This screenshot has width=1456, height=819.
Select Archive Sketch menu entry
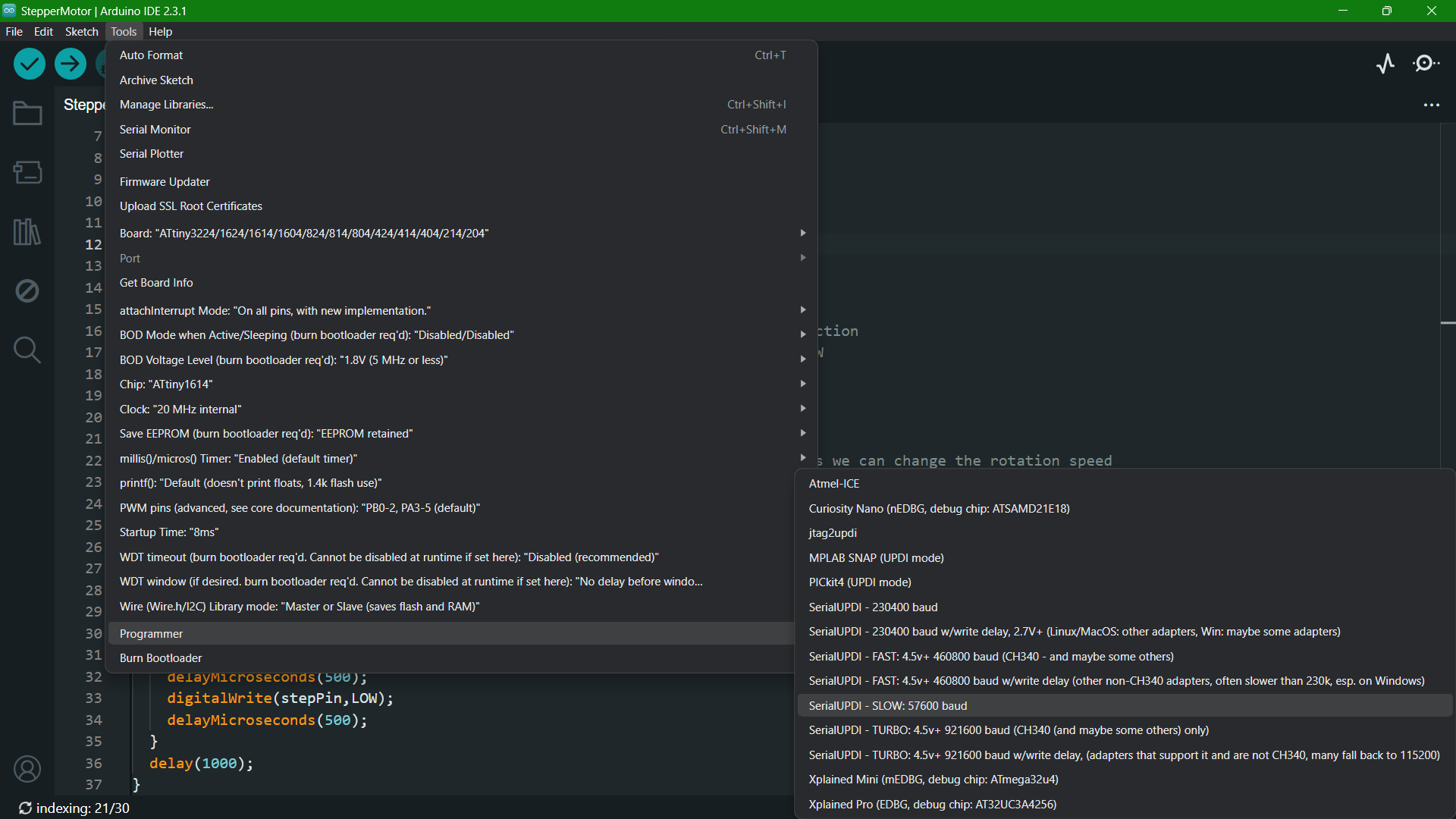461,80
